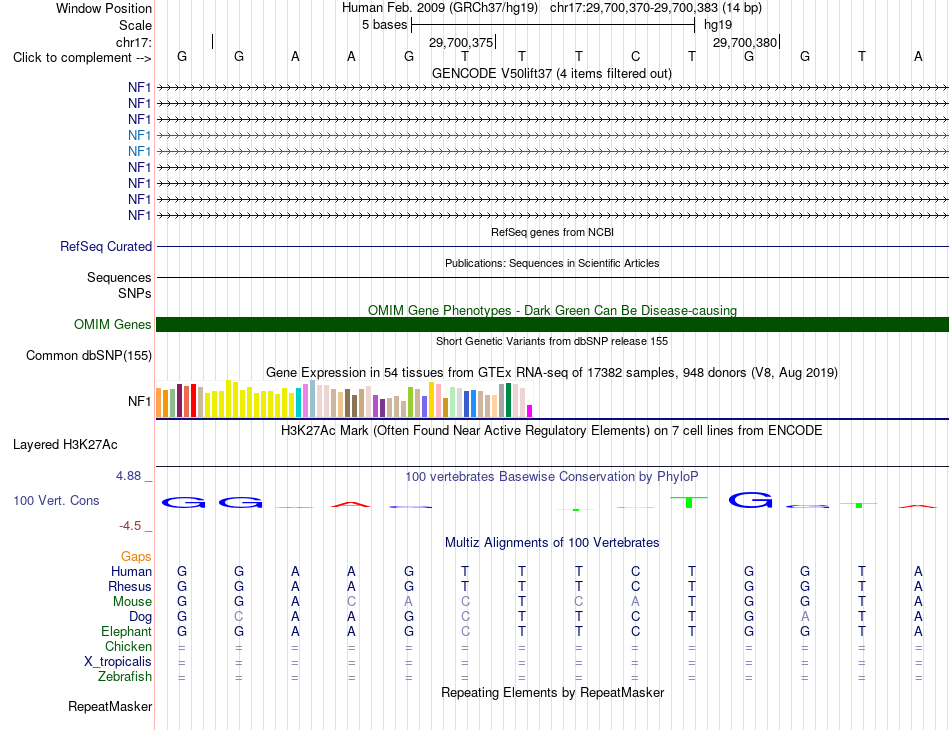Click the 100 Vert. Cons label
Screen dimensions: 950x730
pos(56,500)
